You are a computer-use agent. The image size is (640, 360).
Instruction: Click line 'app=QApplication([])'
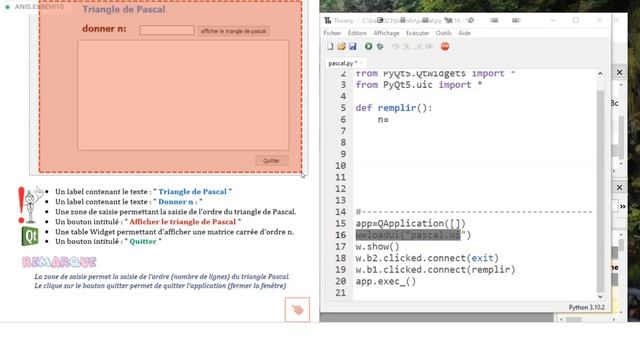pyautogui.click(x=410, y=224)
